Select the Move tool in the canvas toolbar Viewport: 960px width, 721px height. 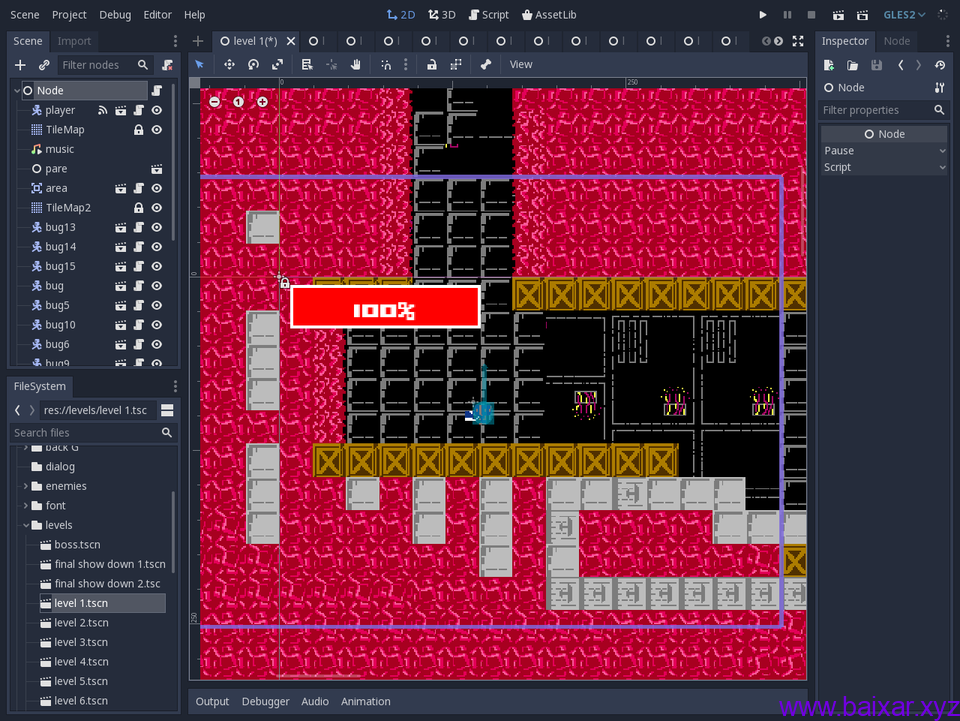(x=229, y=64)
